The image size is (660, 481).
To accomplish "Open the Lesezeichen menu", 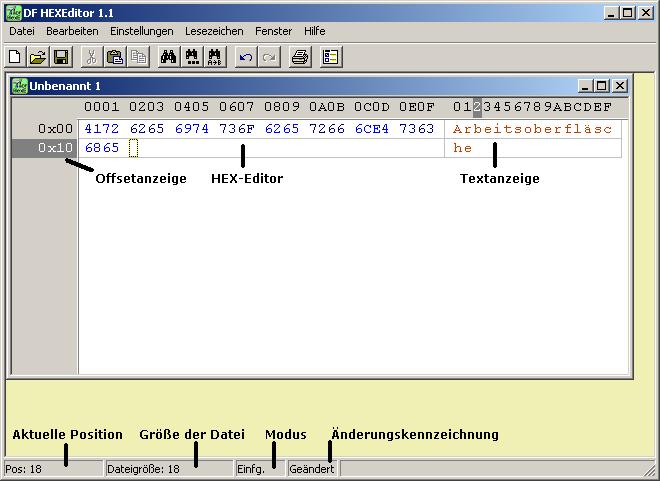I will pos(214,31).
